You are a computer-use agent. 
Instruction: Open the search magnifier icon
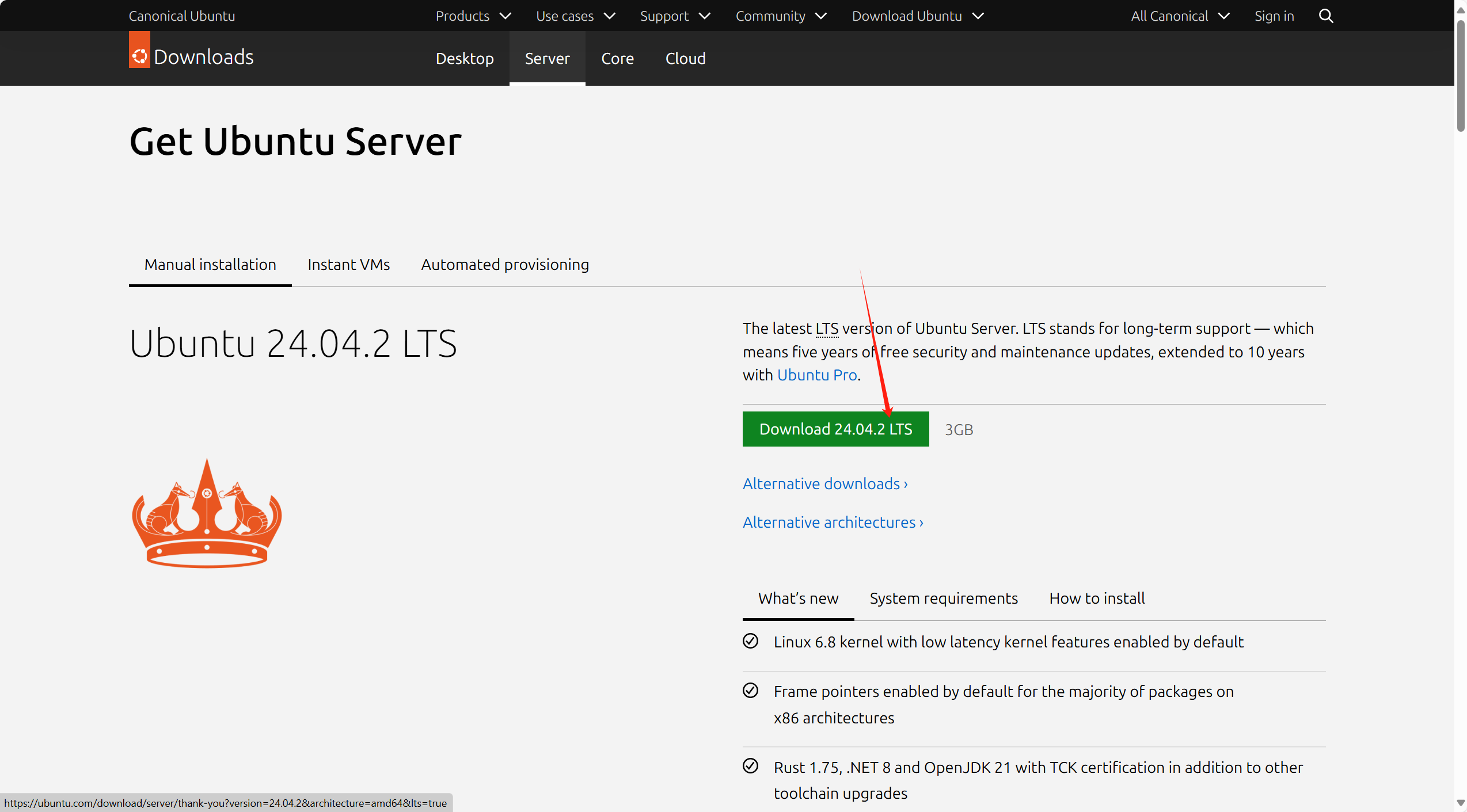coord(1326,16)
